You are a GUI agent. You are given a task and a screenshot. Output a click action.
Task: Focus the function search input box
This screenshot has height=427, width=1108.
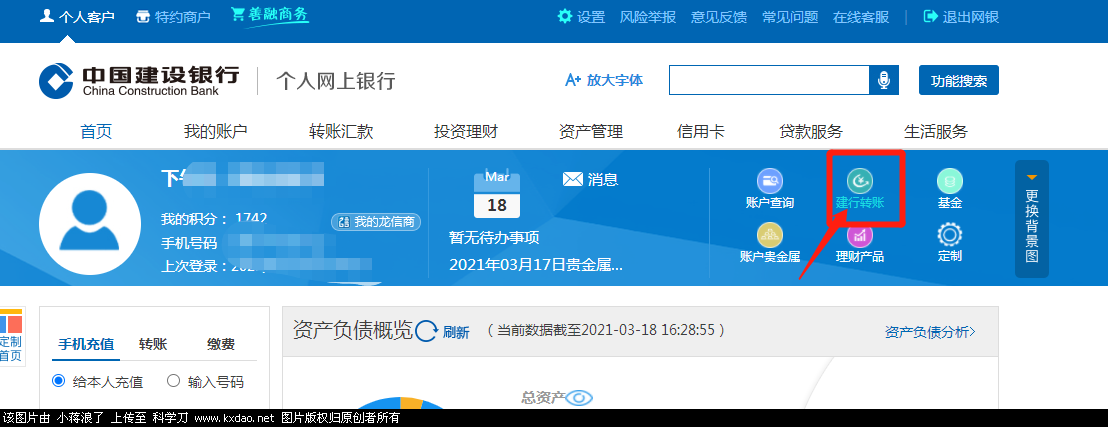[x=769, y=80]
